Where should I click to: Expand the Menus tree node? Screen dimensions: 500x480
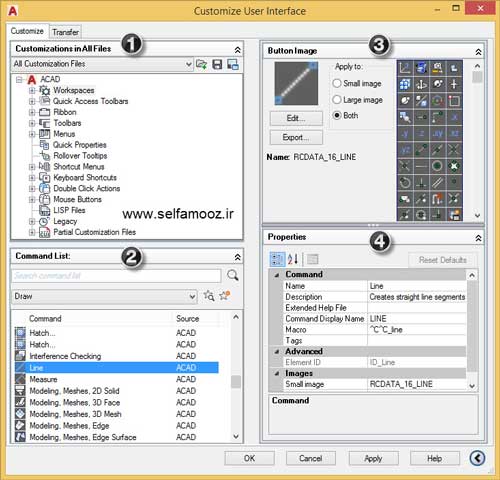pyautogui.click(x=32, y=134)
